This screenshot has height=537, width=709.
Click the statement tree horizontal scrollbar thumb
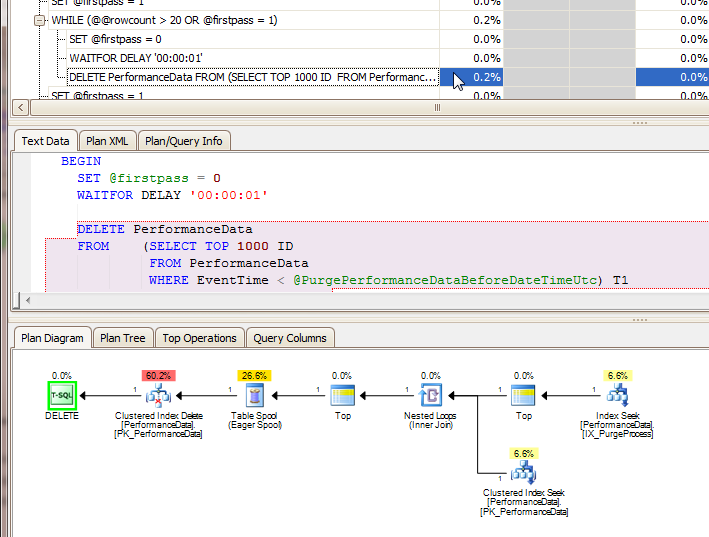pyautogui.click(x=437, y=108)
